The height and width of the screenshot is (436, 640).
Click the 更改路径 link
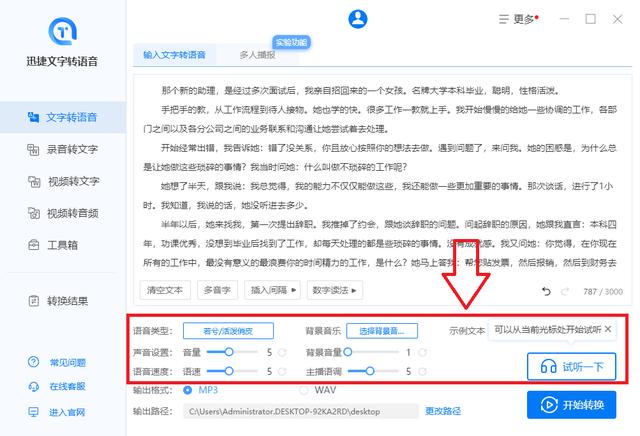point(443,411)
